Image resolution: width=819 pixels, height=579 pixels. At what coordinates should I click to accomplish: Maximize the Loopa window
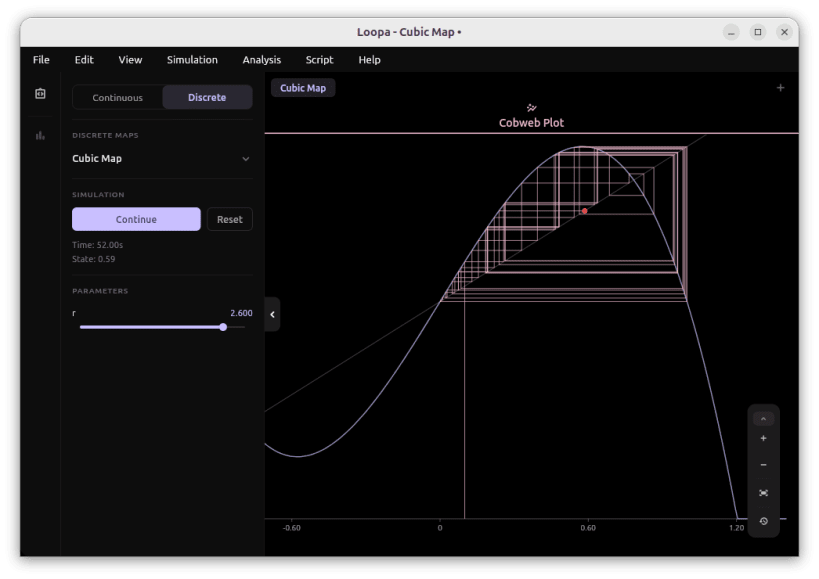758,32
